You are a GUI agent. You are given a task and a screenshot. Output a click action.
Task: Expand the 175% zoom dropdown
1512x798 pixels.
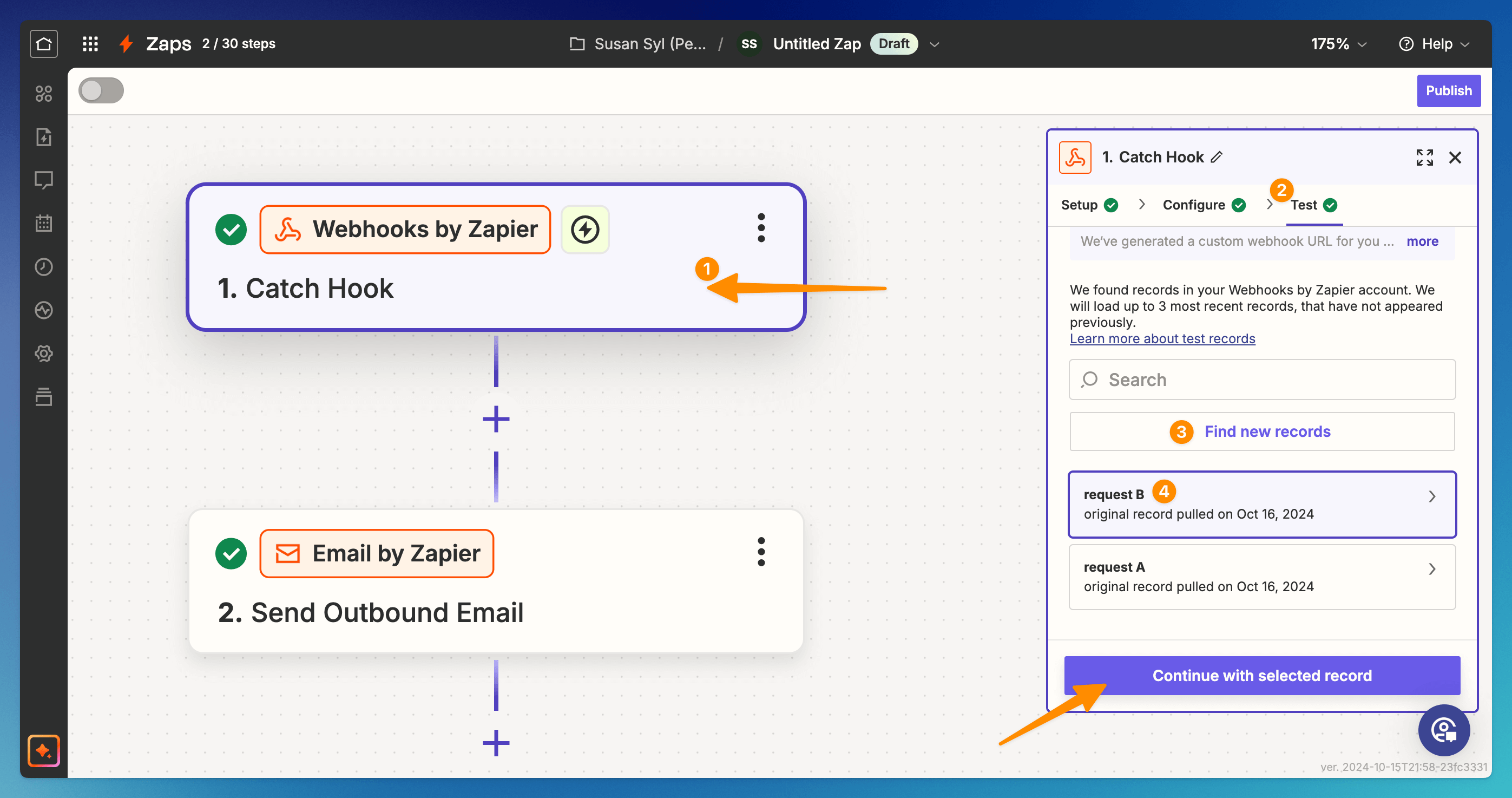tap(1338, 44)
